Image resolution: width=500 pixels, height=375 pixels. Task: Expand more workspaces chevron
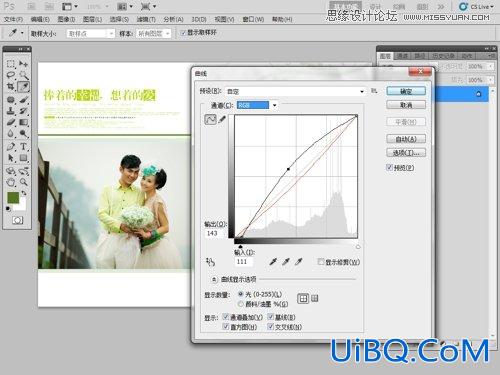[441, 6]
